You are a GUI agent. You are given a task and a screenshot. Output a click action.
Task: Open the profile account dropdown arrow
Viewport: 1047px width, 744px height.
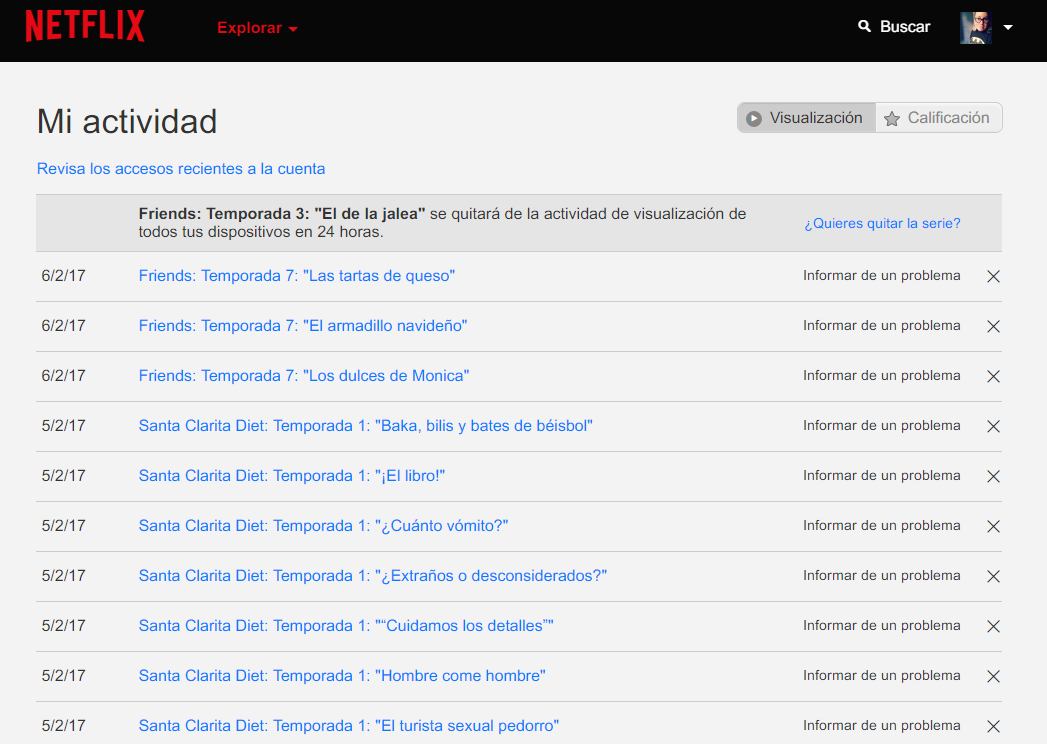[x=1009, y=27]
